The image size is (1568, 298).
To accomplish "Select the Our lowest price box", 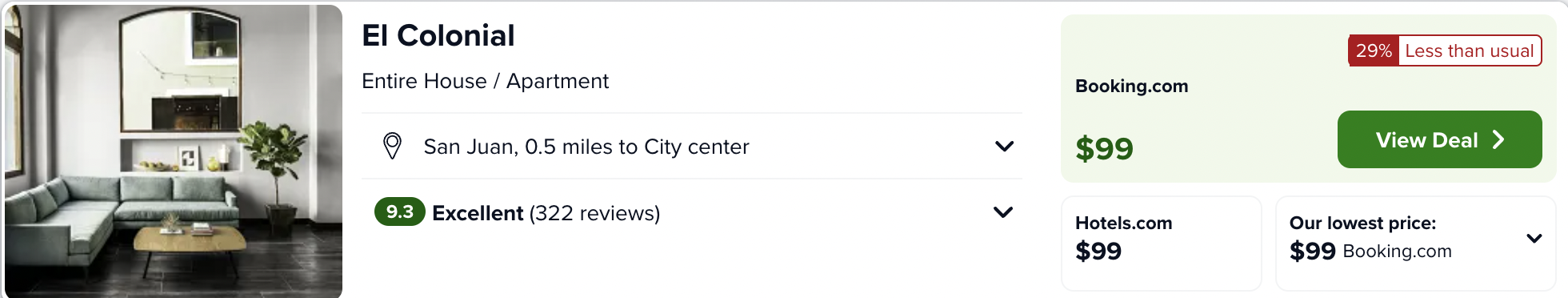I will point(1415,244).
